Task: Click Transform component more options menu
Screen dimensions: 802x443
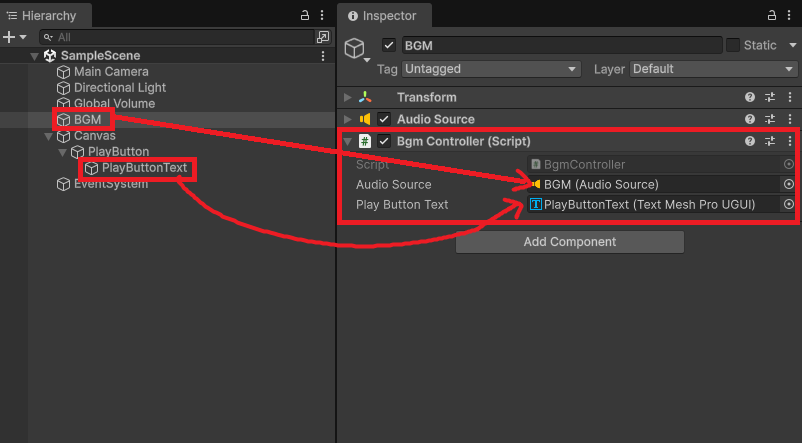Action: click(790, 97)
